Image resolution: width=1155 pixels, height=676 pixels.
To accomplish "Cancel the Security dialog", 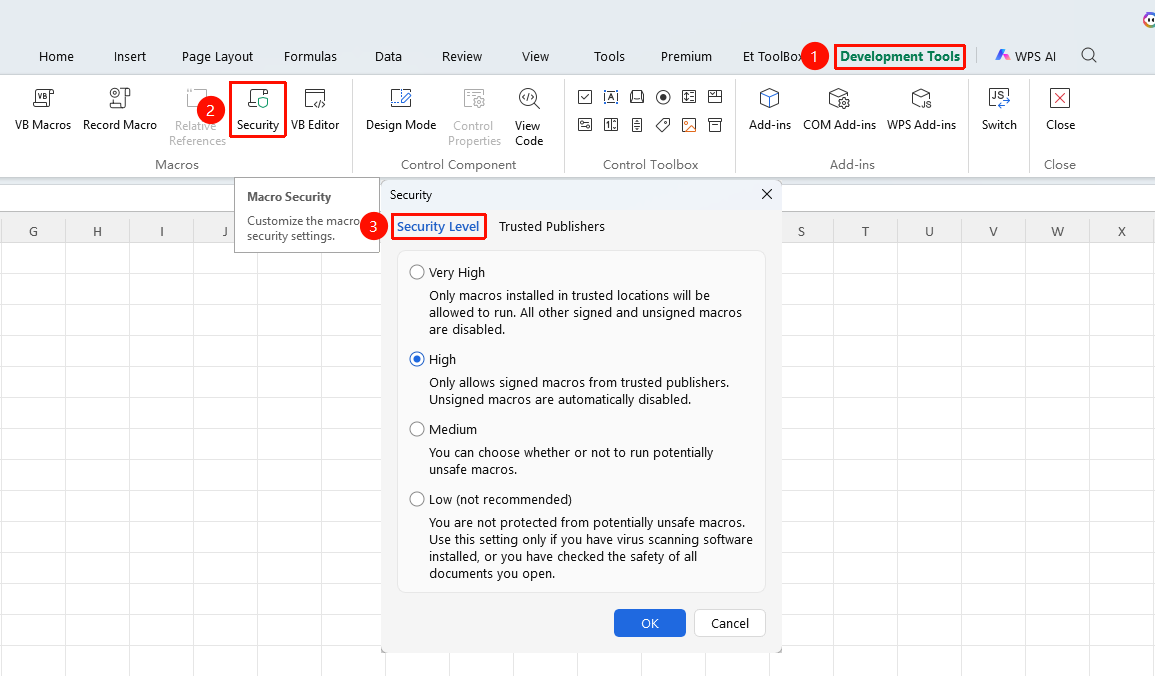I will click(x=730, y=623).
